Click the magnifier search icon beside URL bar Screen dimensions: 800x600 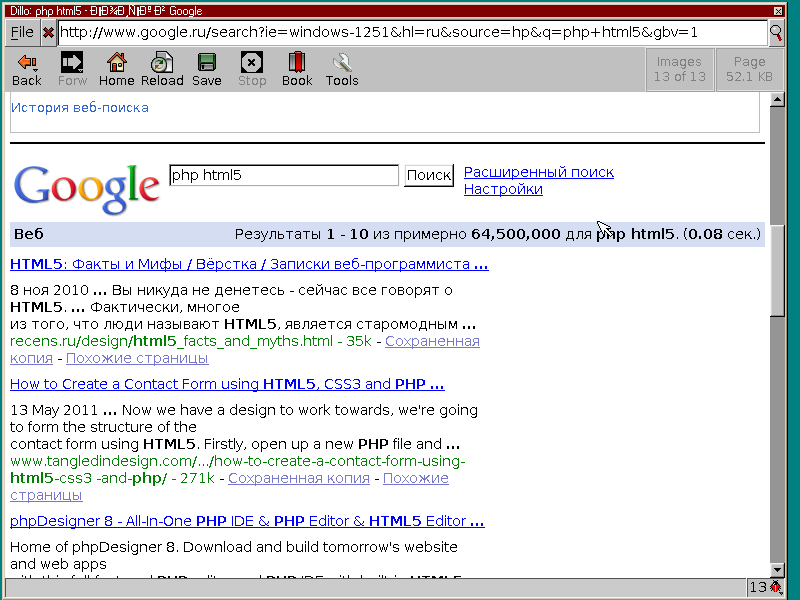[776, 33]
